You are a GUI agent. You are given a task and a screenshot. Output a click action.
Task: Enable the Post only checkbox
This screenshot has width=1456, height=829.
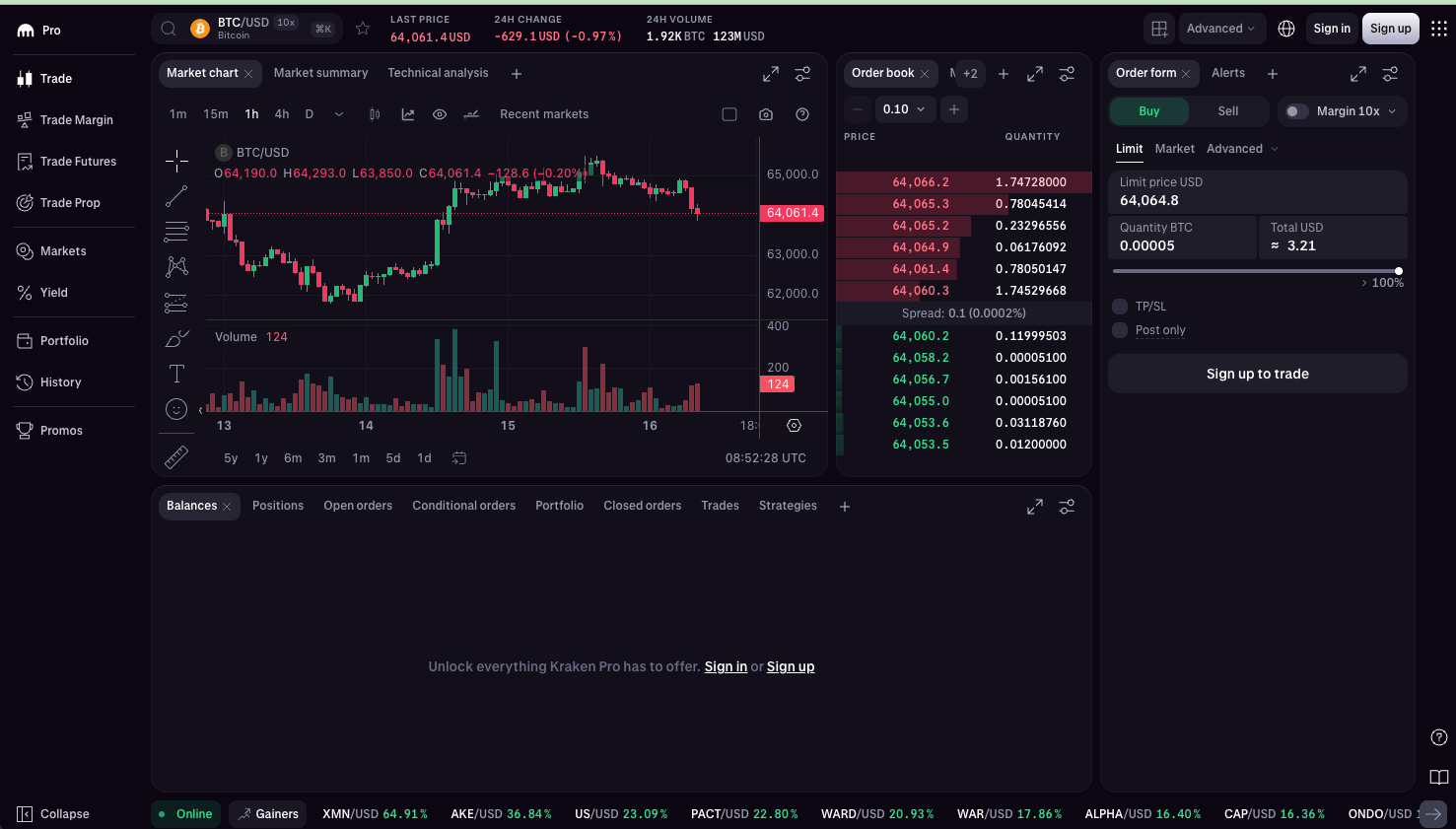click(1120, 330)
